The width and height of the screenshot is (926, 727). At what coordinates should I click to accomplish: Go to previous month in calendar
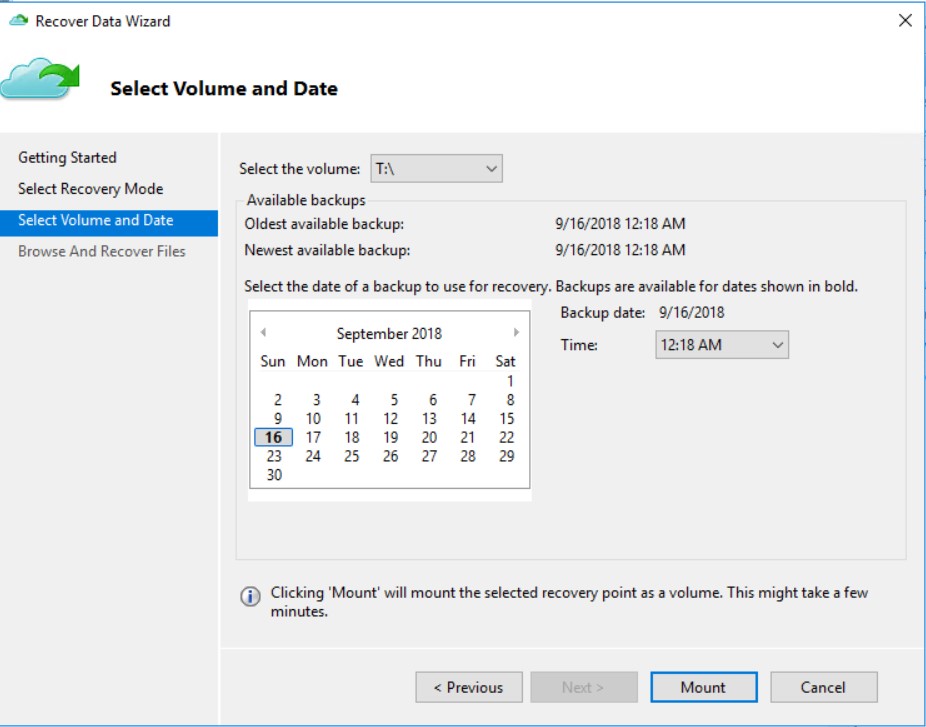point(263,332)
